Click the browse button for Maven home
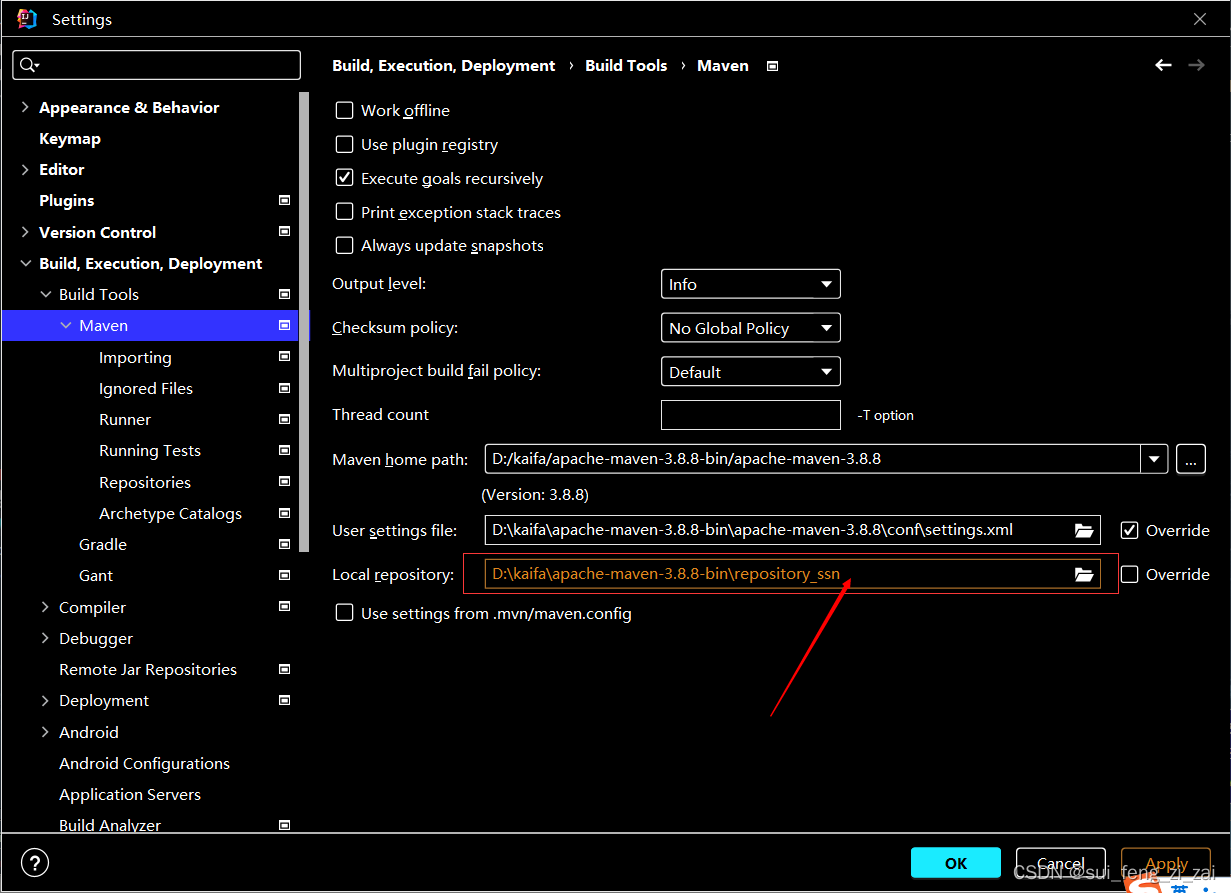 pos(1190,460)
